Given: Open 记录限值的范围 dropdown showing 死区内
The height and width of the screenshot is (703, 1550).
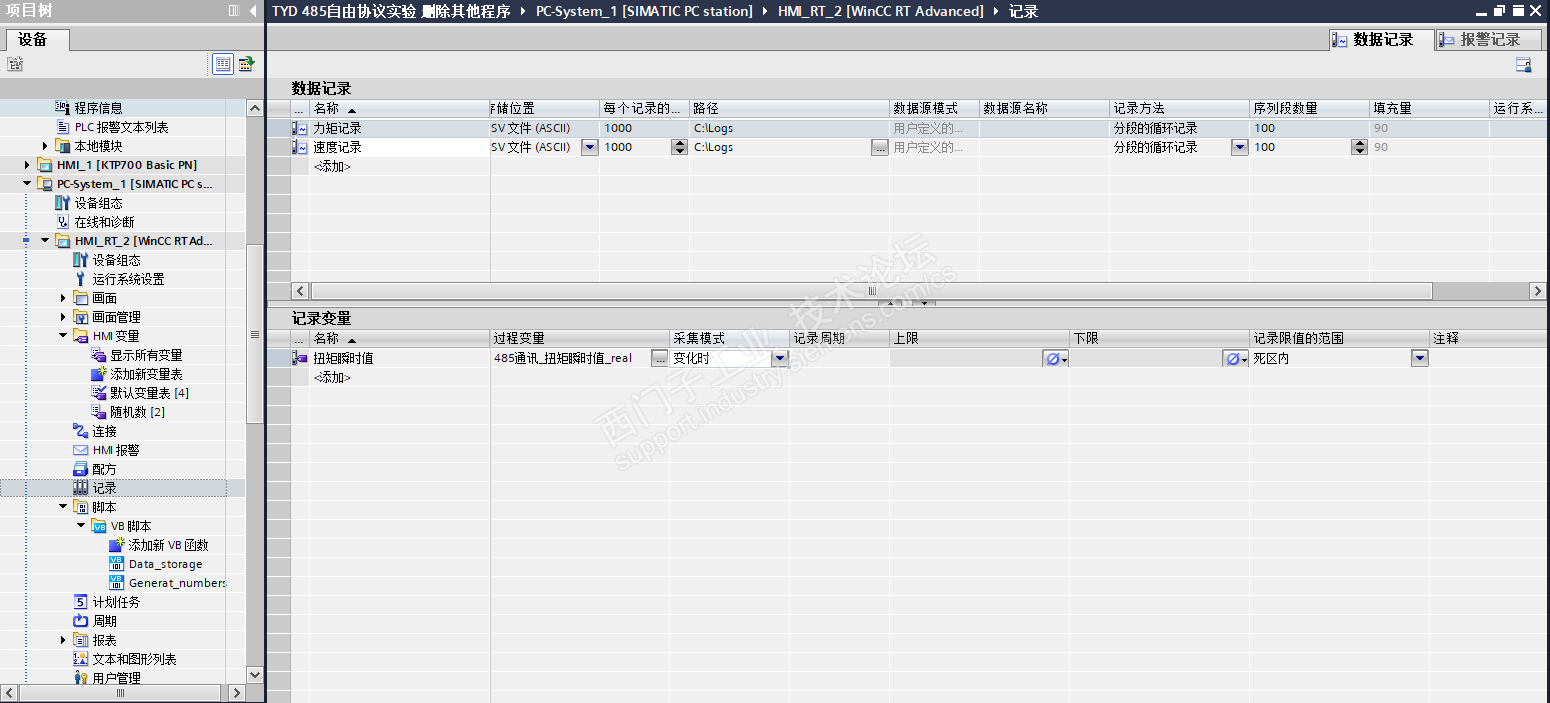Looking at the screenshot, I should pos(1419,358).
